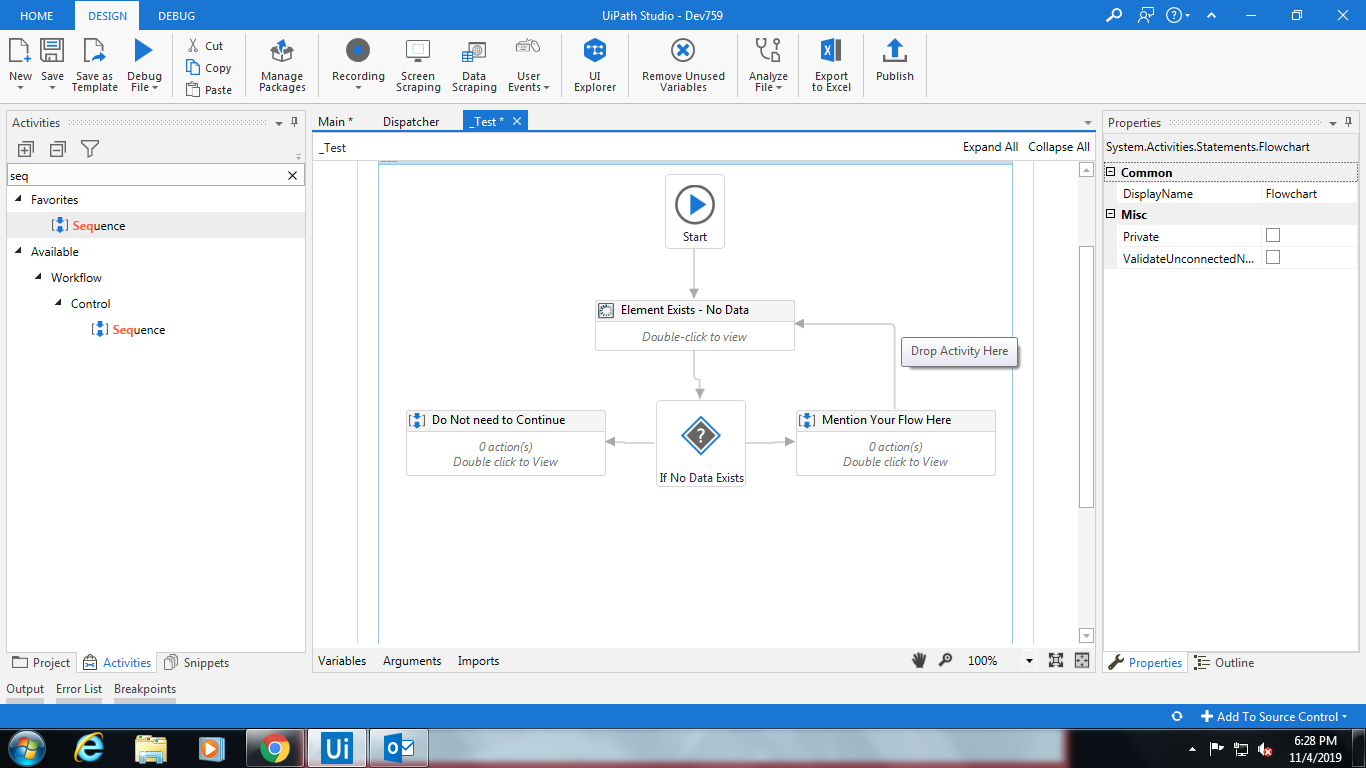This screenshot has height=768, width=1366.
Task: Launch Data Scraping tool
Action: 474,66
